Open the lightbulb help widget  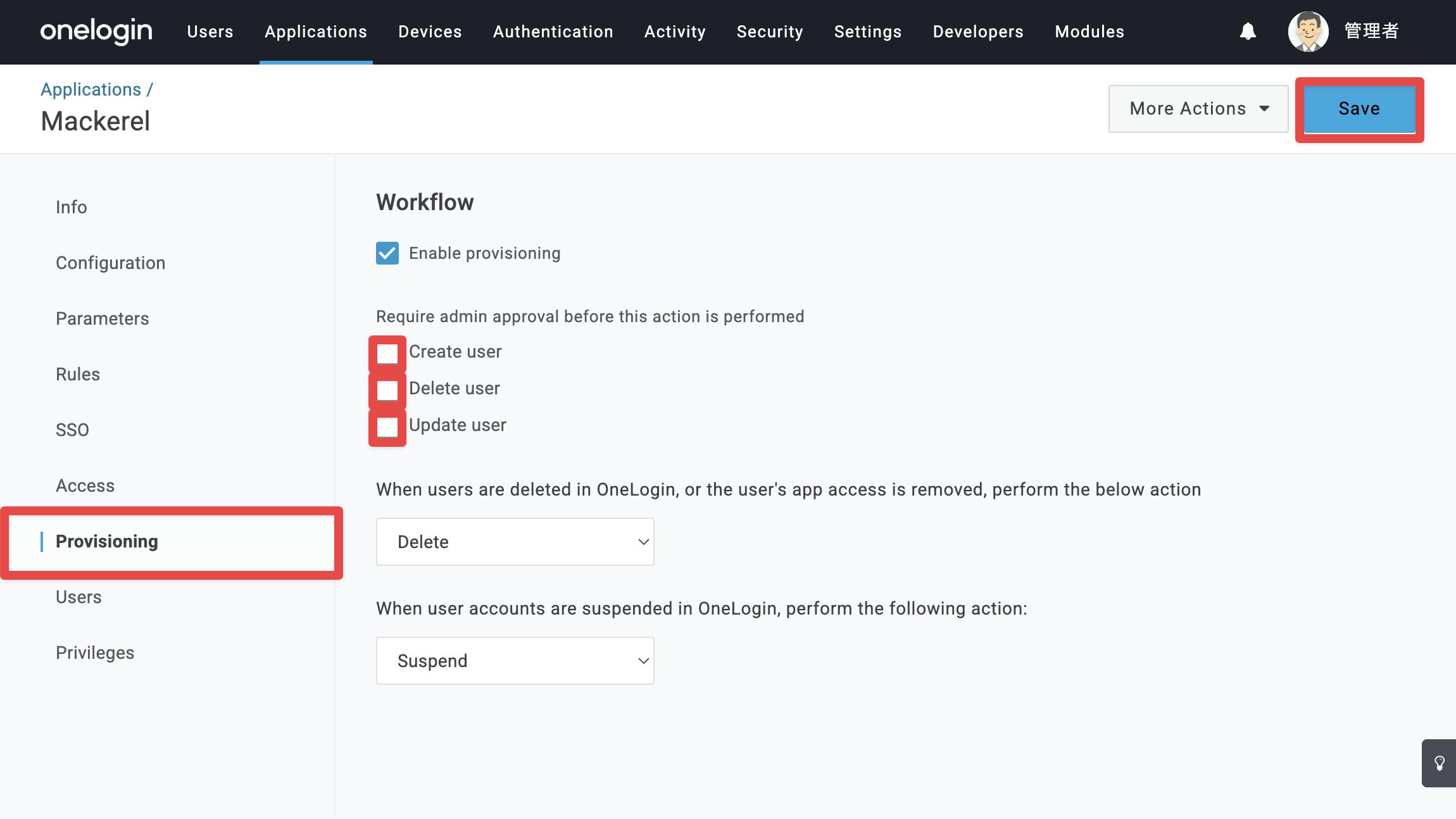tap(1439, 763)
